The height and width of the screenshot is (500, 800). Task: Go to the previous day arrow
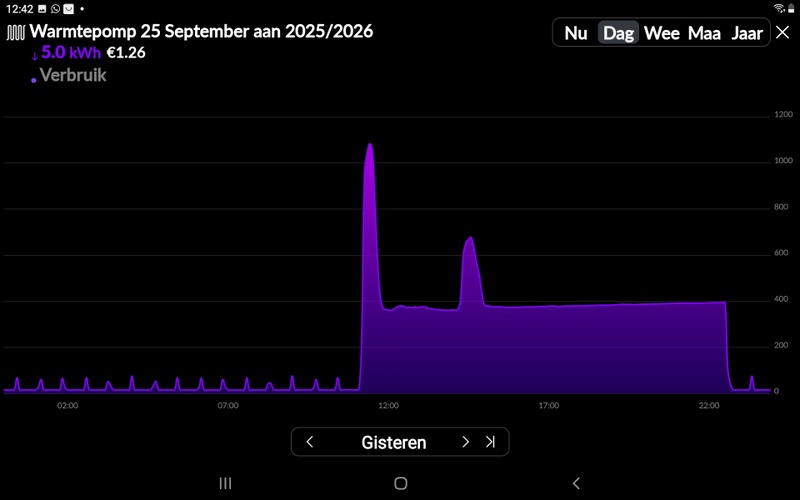click(310, 442)
